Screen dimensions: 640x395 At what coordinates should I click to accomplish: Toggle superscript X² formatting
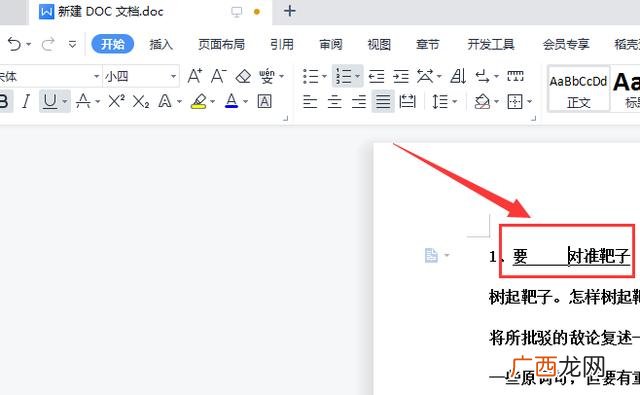(x=116, y=101)
